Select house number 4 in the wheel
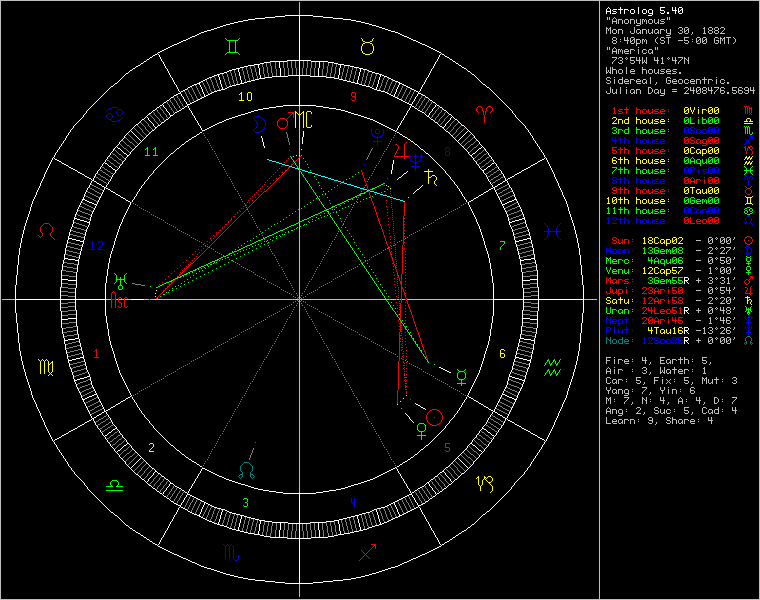 click(353, 502)
